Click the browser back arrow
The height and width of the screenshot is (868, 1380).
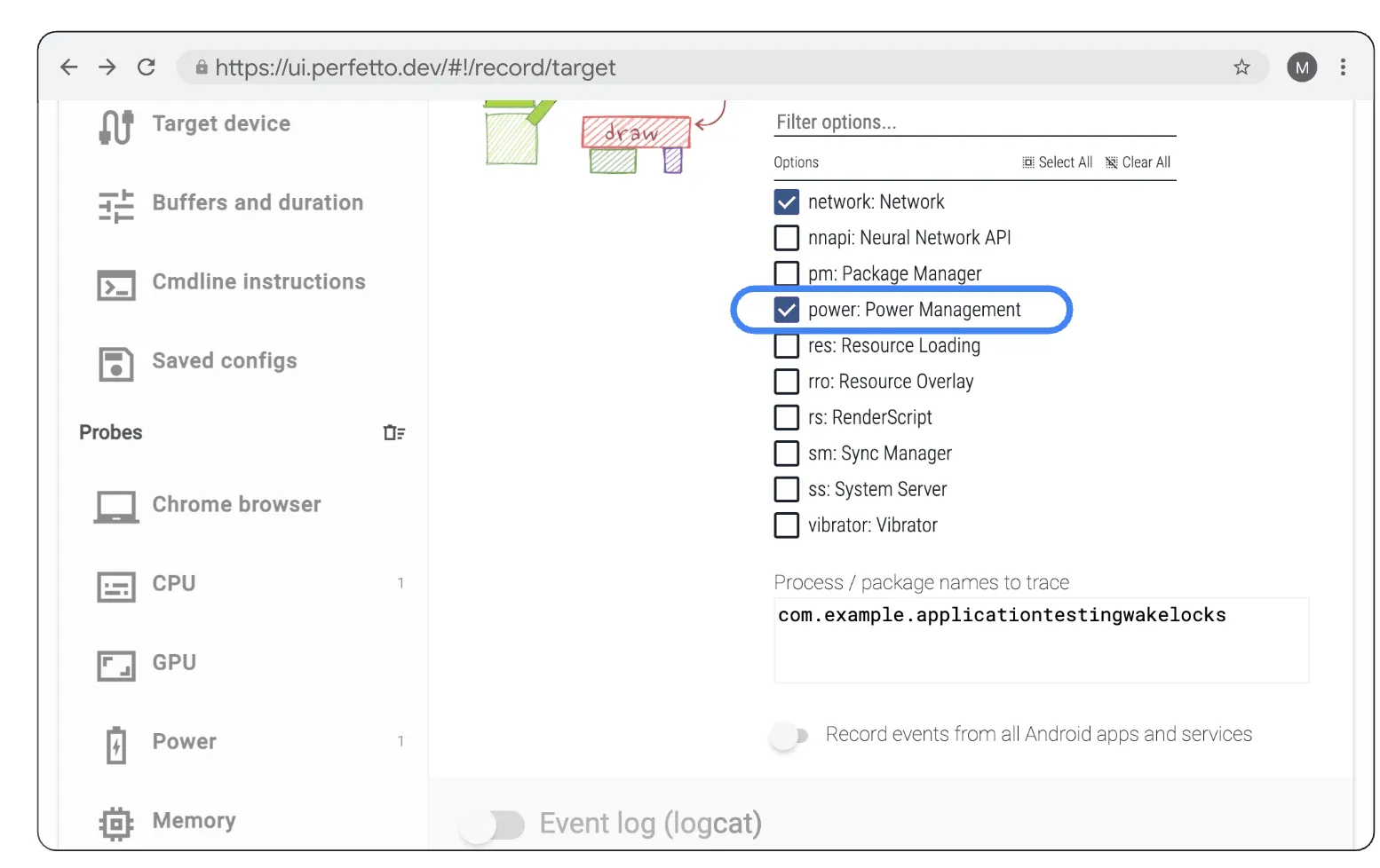coord(69,67)
